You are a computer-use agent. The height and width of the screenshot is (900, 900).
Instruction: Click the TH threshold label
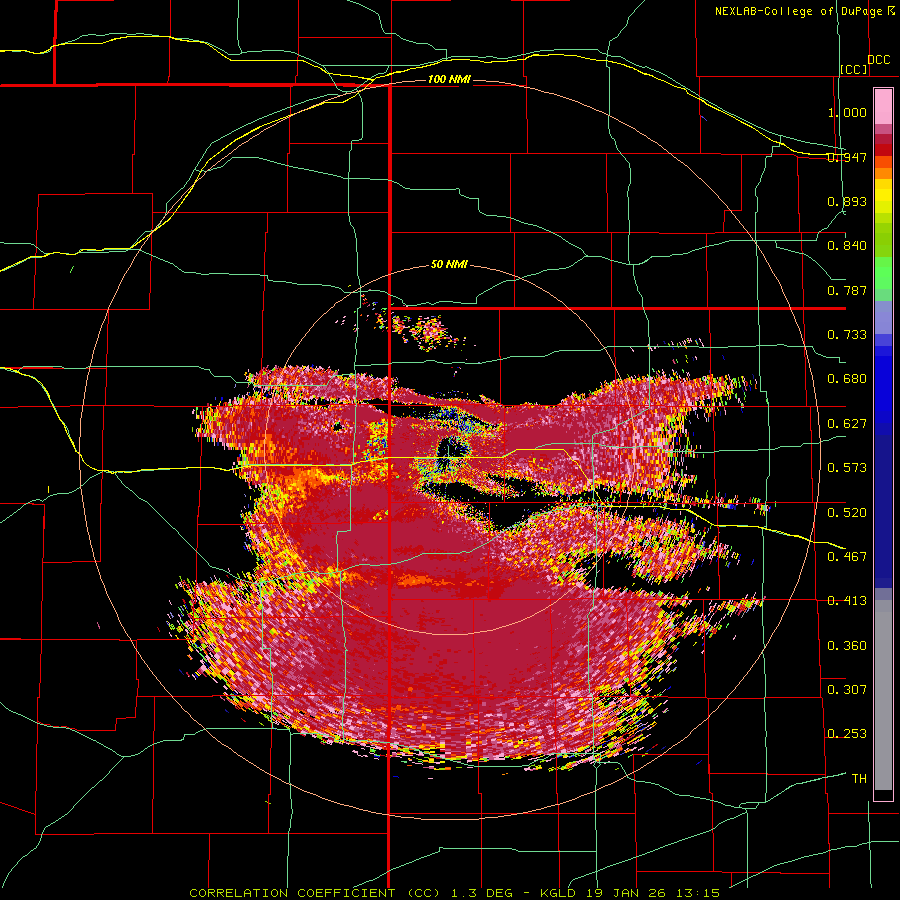(859, 778)
